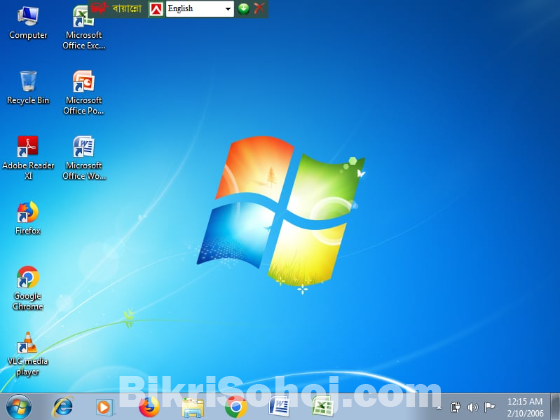560x420 pixels.
Task: Open the Bijoy language dropdown showing English
Action: (x=200, y=9)
